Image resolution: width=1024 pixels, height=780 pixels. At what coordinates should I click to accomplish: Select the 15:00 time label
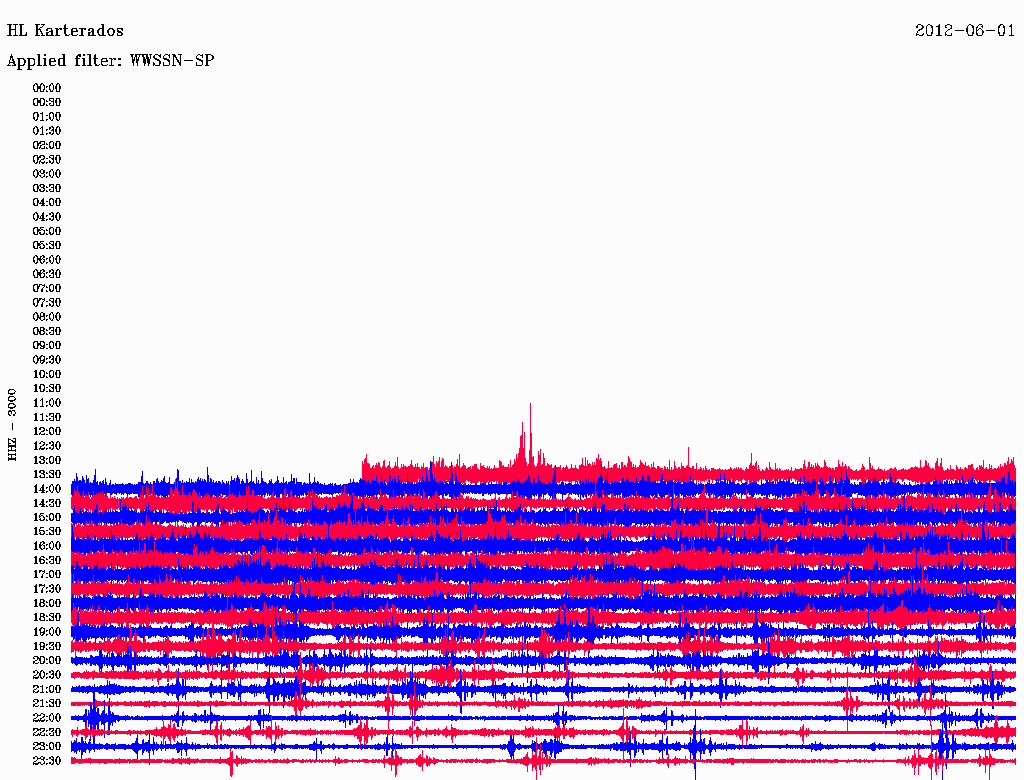47,517
